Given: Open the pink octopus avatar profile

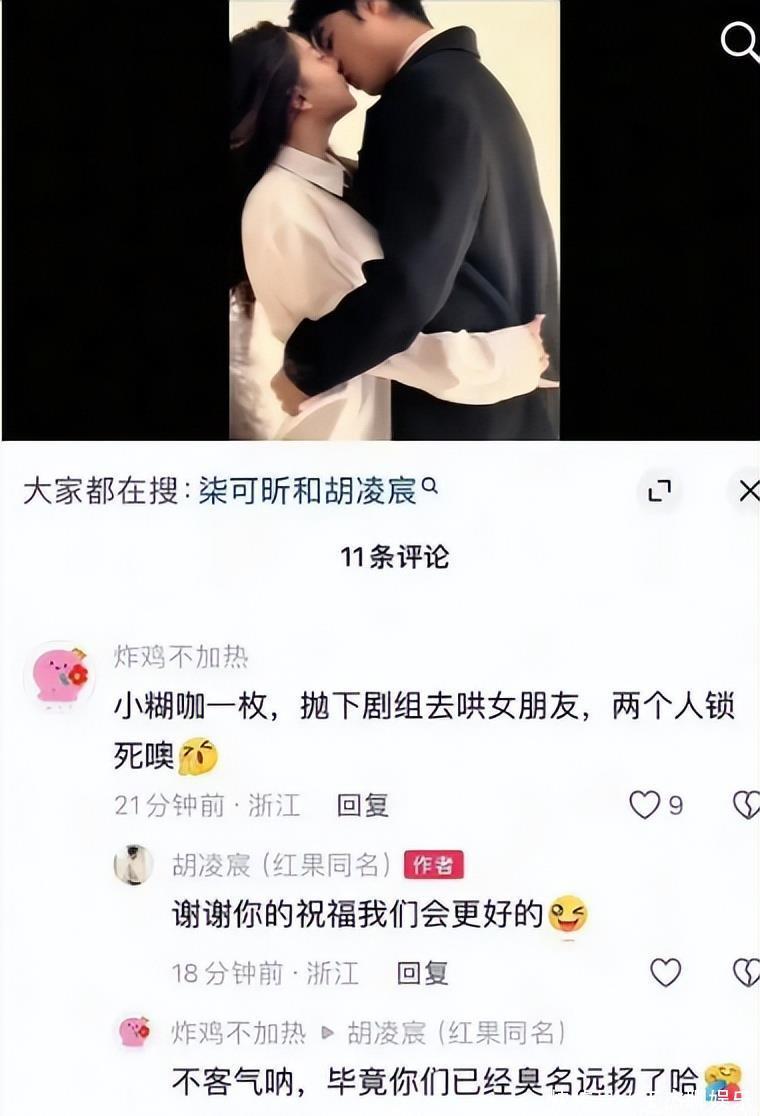Looking at the screenshot, I should 59,676.
